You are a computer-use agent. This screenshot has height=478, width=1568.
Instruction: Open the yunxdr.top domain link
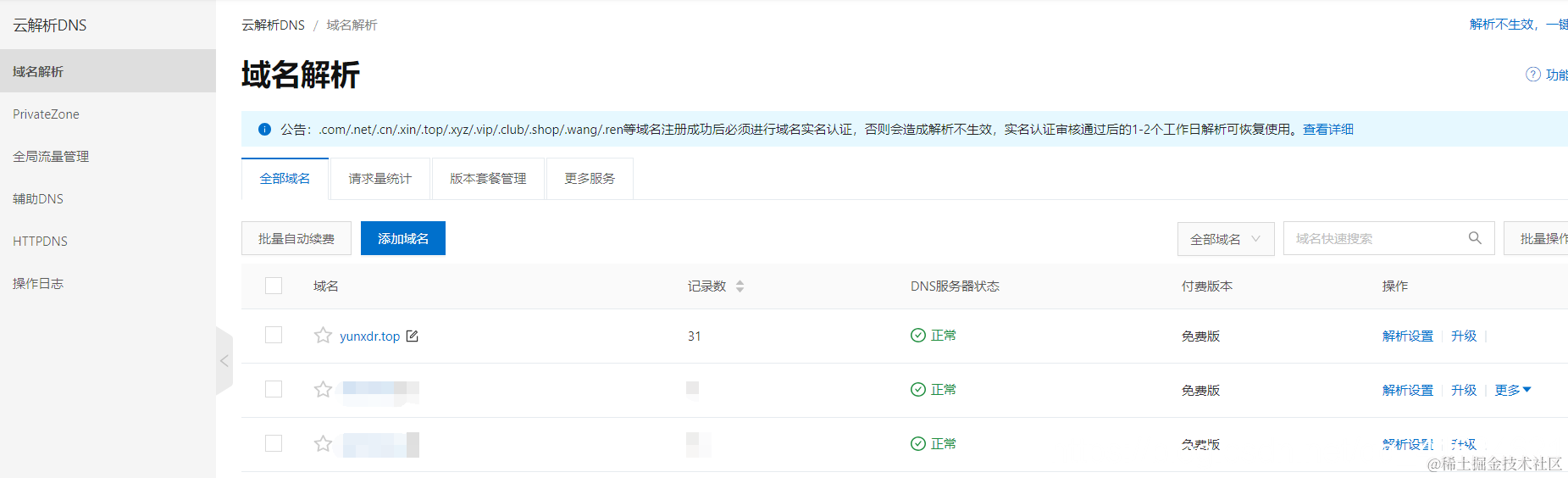369,336
